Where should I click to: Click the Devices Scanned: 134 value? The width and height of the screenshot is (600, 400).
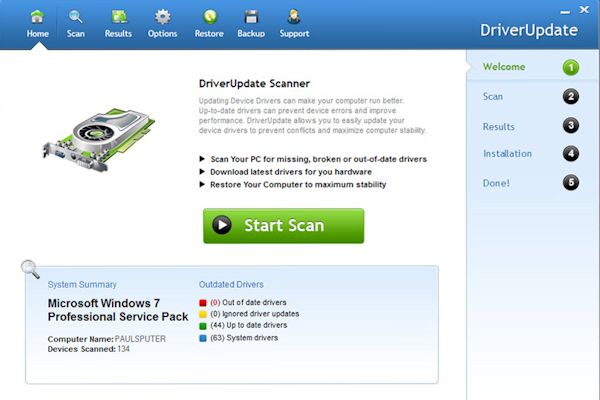click(x=123, y=349)
